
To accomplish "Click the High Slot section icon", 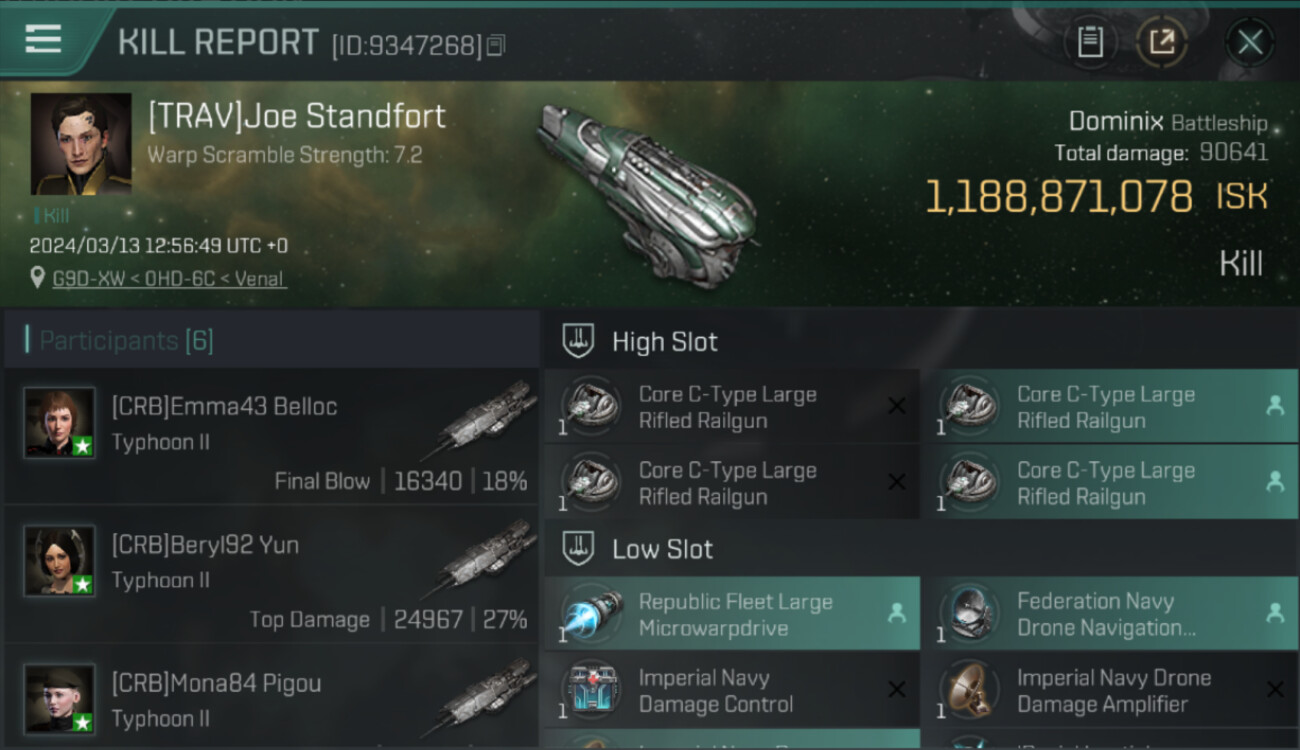I will pos(580,341).
